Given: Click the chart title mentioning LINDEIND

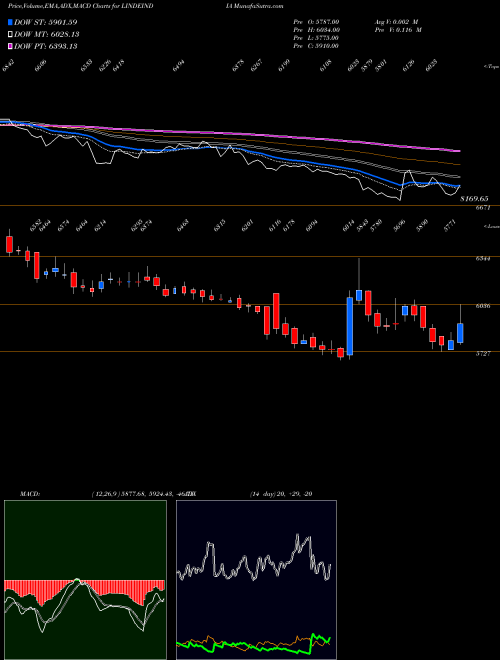Looking at the screenshot, I should click(x=80, y=6).
